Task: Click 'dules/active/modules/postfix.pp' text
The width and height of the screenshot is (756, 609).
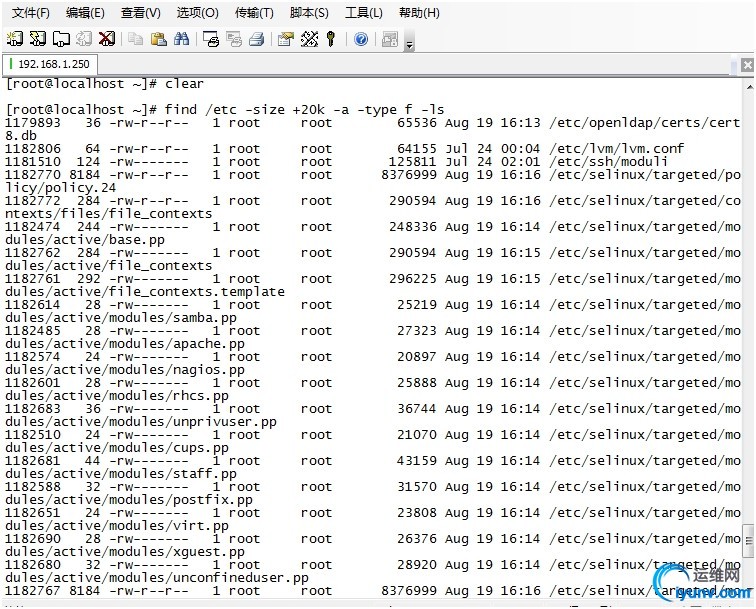Action: tap(129, 500)
